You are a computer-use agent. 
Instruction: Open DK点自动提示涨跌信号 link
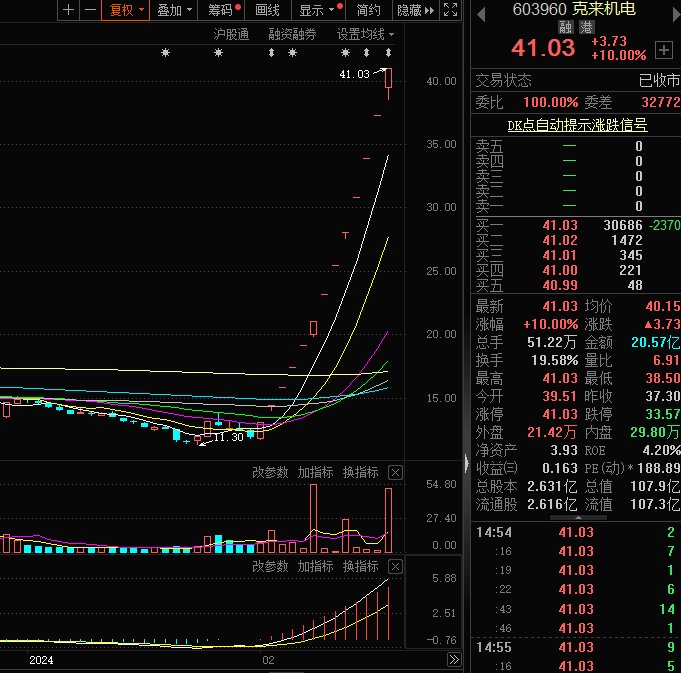click(x=577, y=125)
